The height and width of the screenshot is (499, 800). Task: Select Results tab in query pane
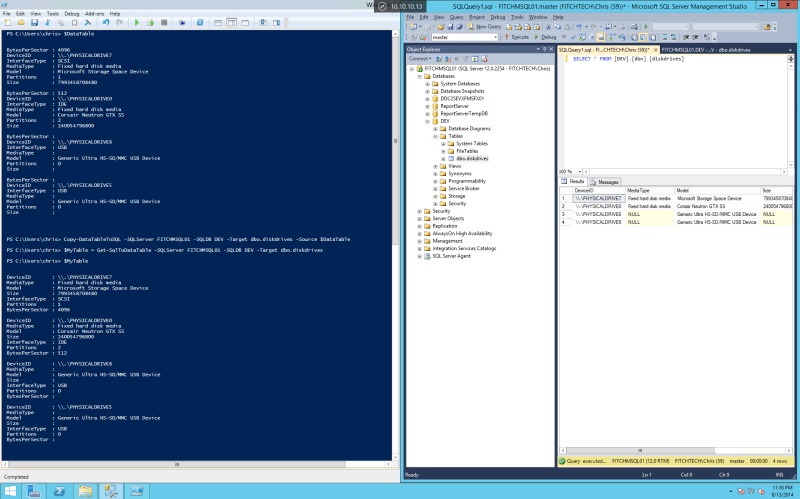click(573, 182)
